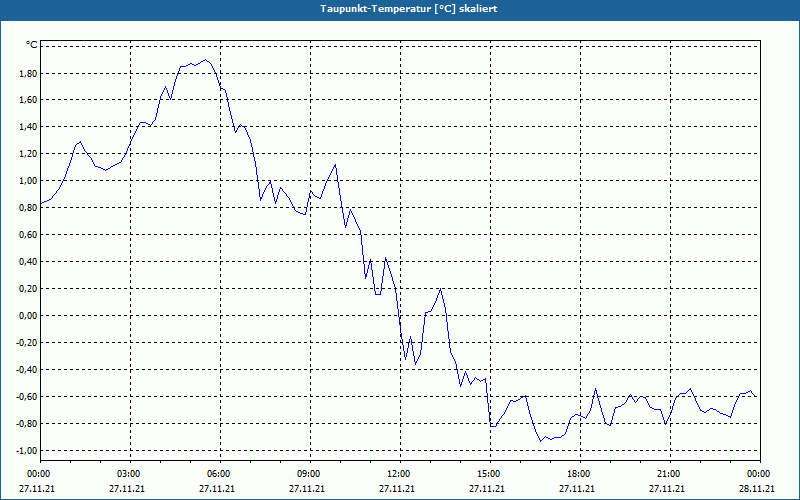Click the -1,00 y-axis value

coord(26,451)
